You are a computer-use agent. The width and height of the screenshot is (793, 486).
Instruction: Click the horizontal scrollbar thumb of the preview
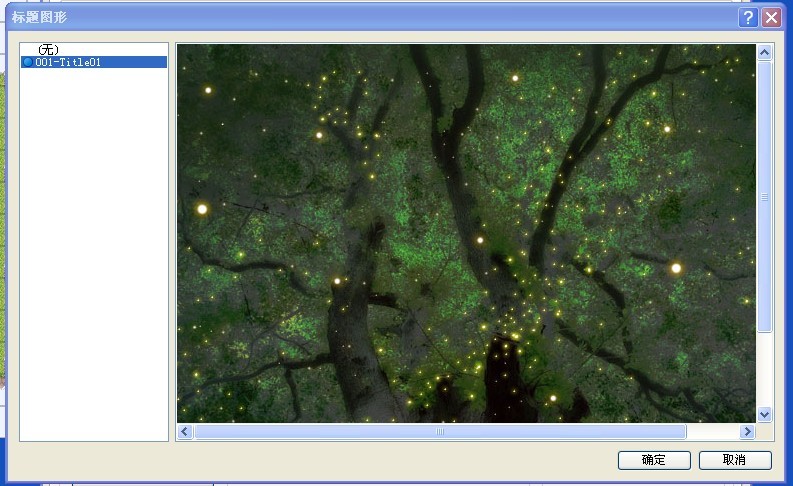(440, 431)
